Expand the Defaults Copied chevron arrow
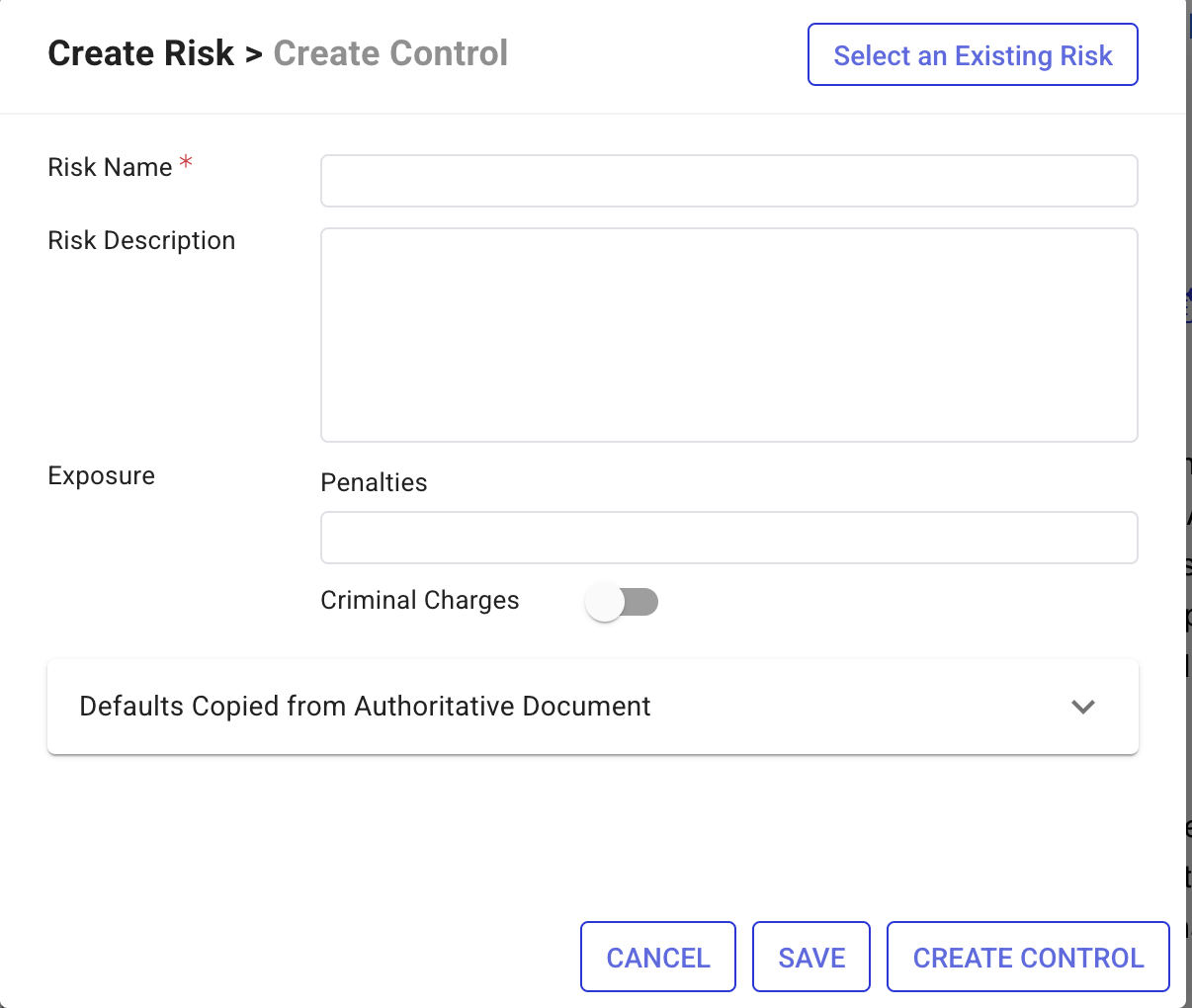 tap(1083, 707)
